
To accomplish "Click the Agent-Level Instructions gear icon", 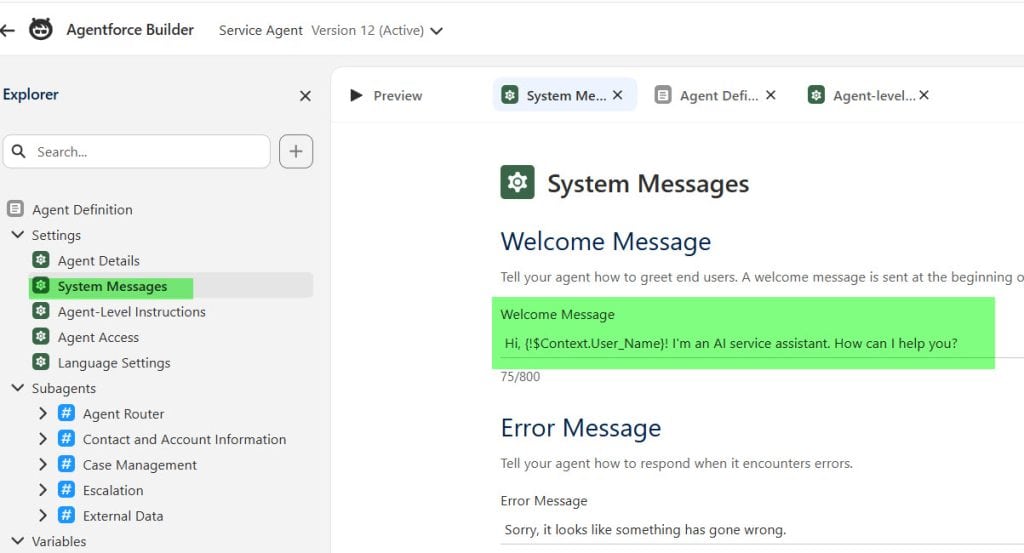I will (x=40, y=311).
